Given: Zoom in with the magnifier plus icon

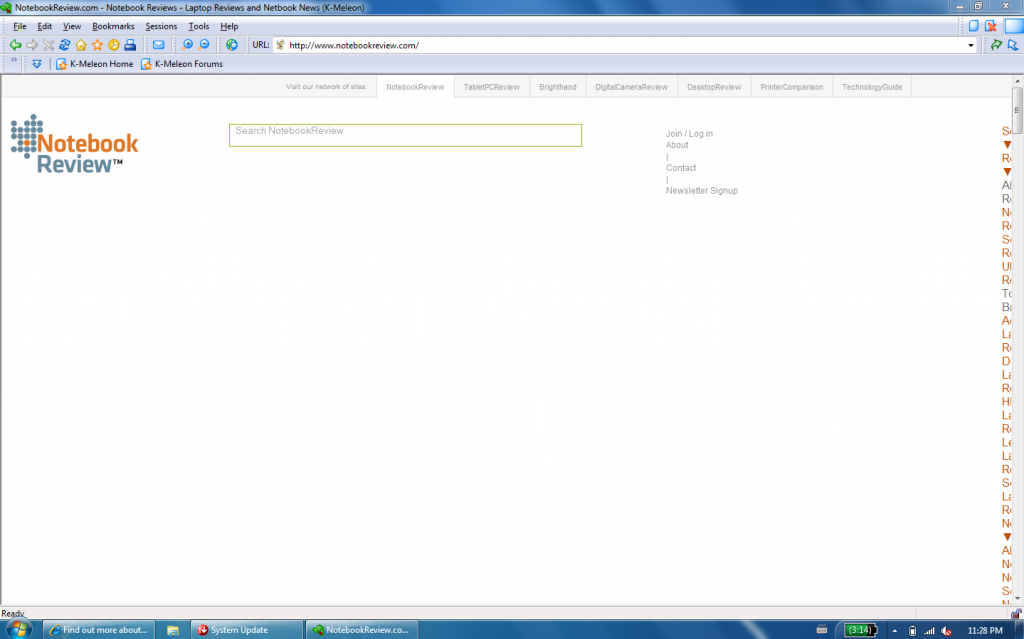Looking at the screenshot, I should (187, 45).
